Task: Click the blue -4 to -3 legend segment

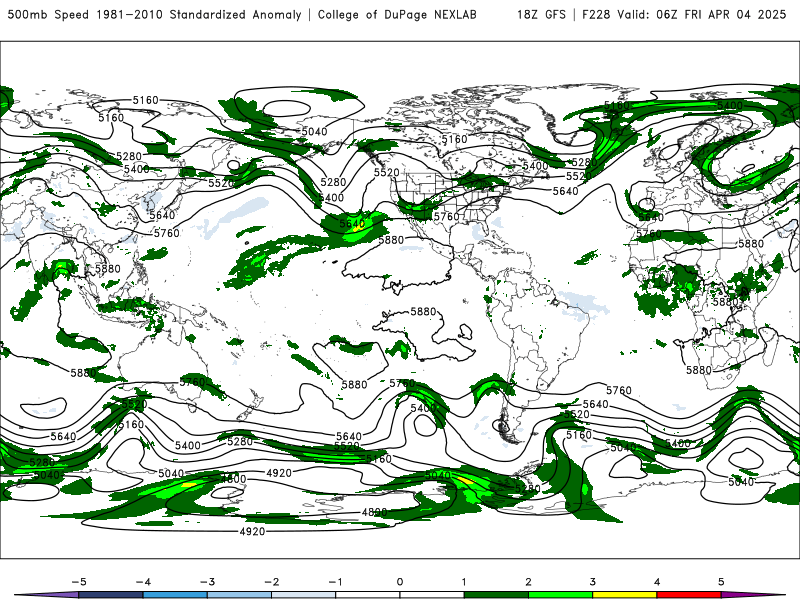Action: click(175, 595)
